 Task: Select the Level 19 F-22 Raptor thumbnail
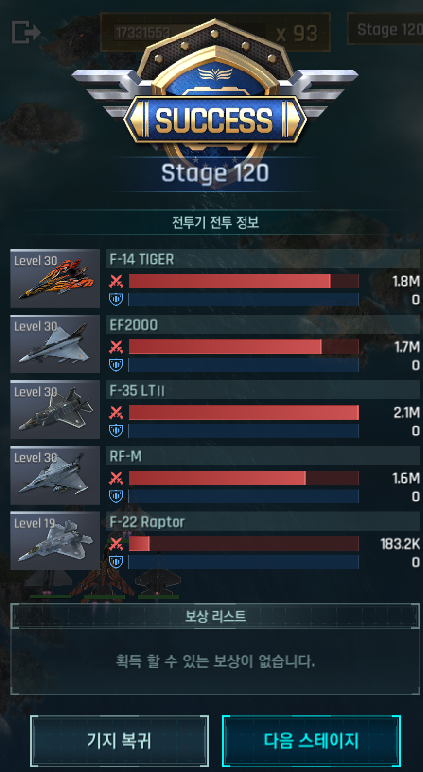pyautogui.click(x=55, y=541)
